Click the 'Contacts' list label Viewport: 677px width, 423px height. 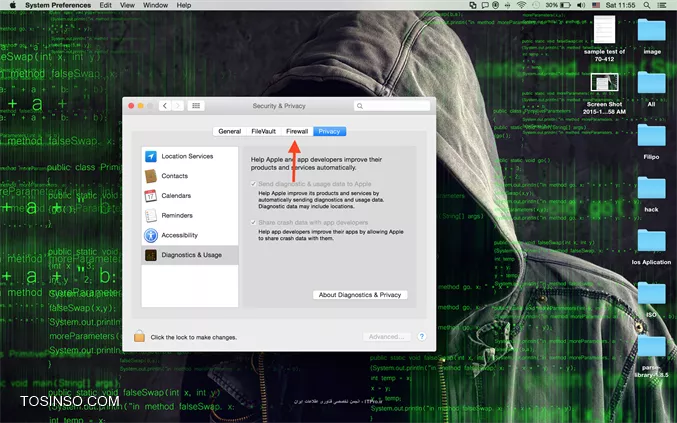point(174,176)
